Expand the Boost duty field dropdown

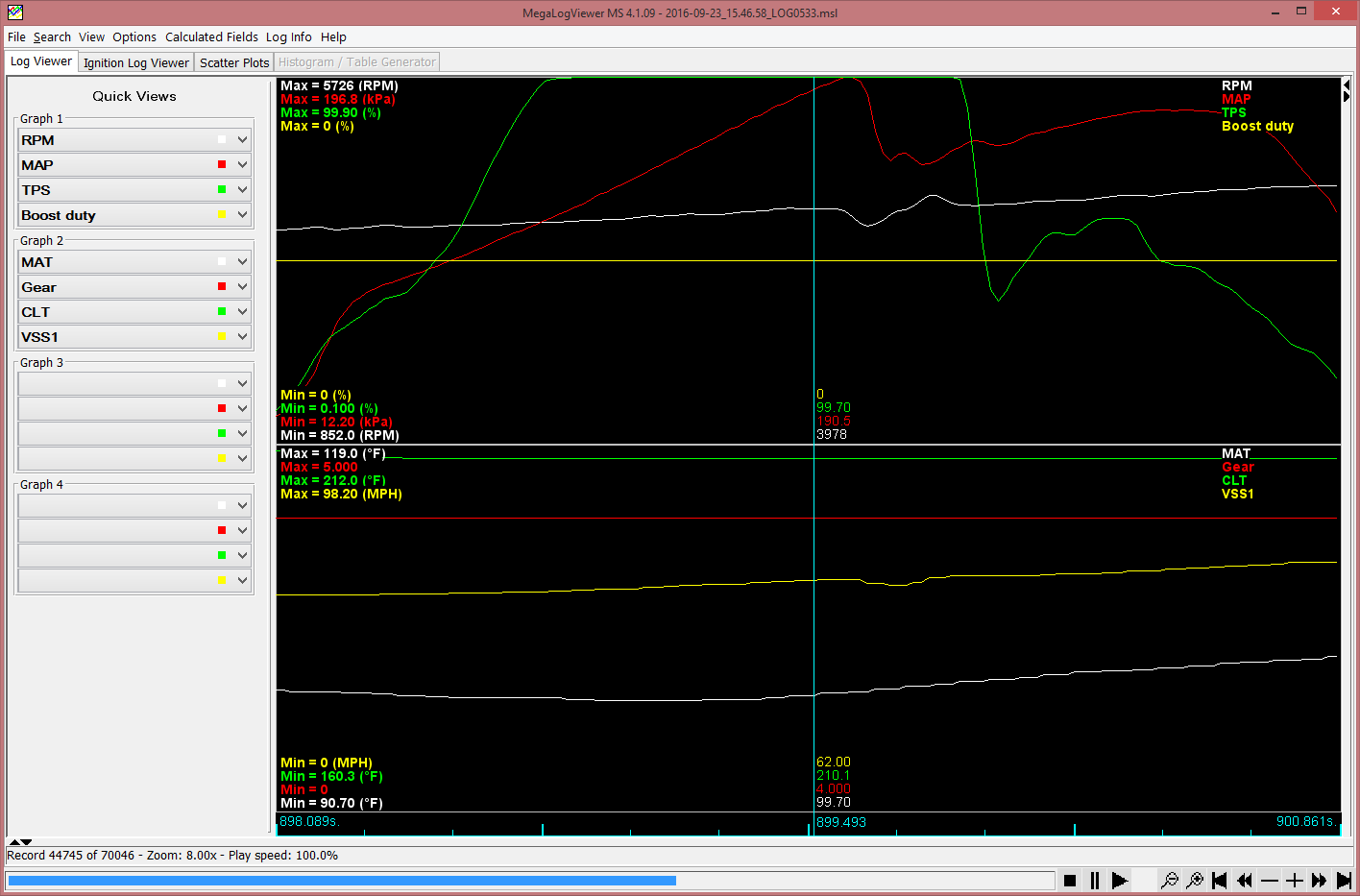pos(242,215)
